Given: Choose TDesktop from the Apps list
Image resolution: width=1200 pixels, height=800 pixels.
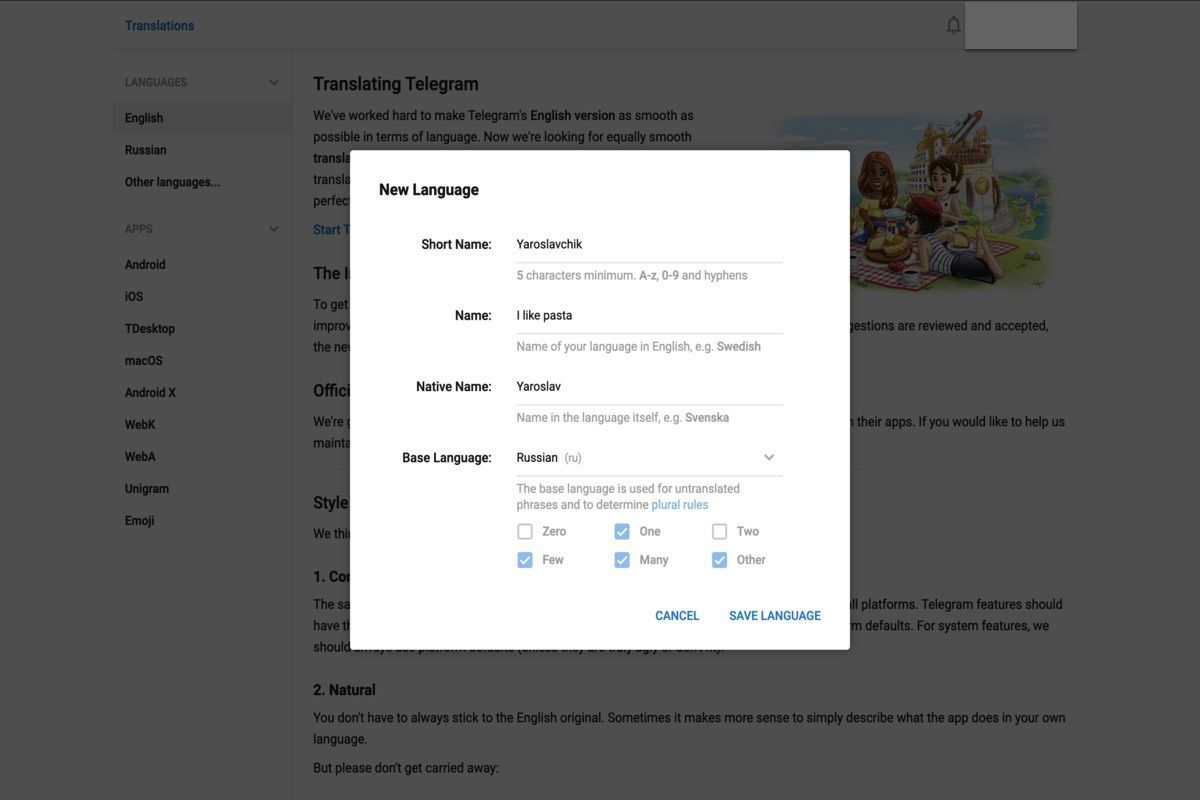Looking at the screenshot, I should tap(150, 329).
